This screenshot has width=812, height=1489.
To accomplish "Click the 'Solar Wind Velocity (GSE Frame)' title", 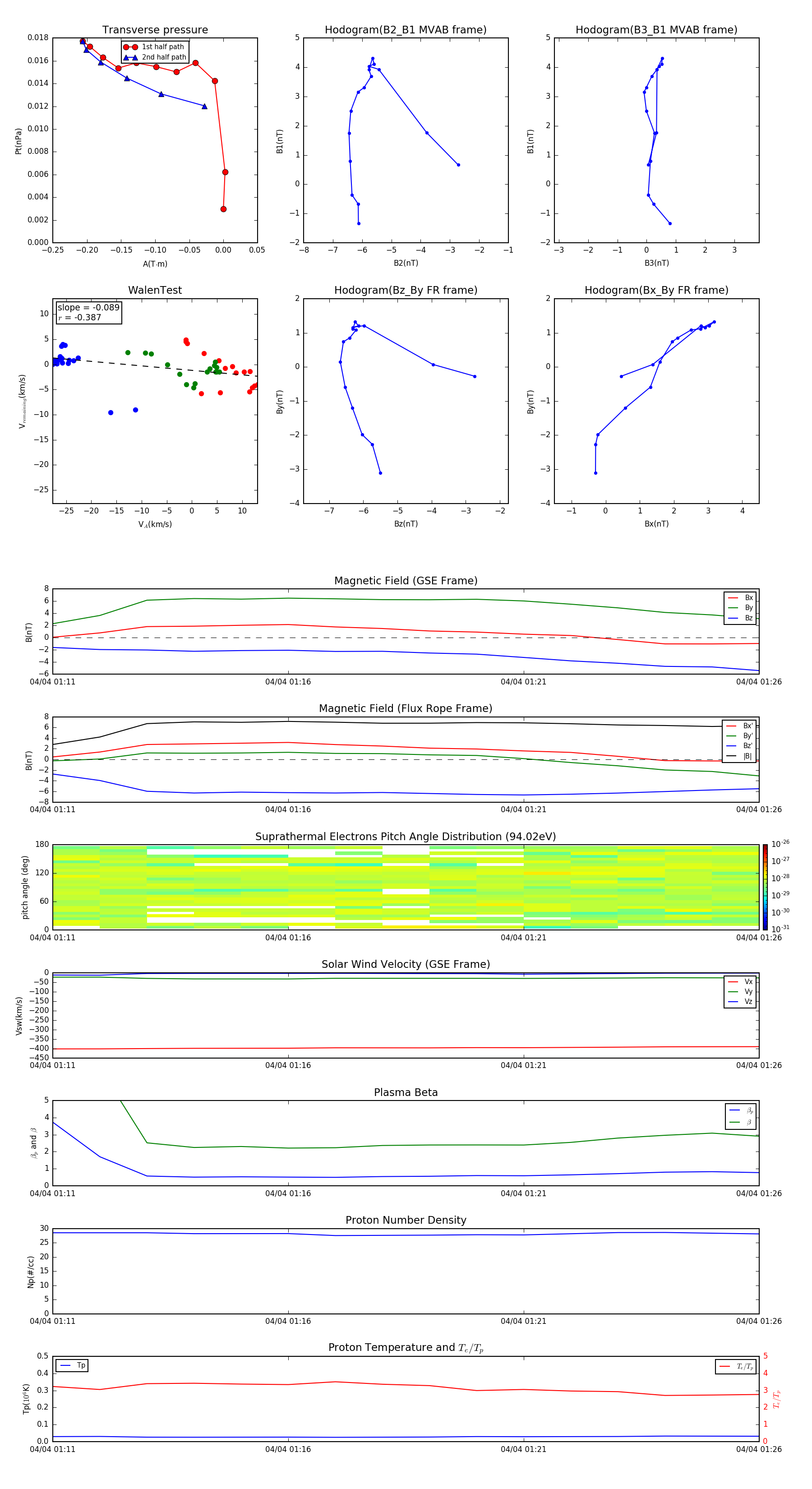I will [406, 964].
